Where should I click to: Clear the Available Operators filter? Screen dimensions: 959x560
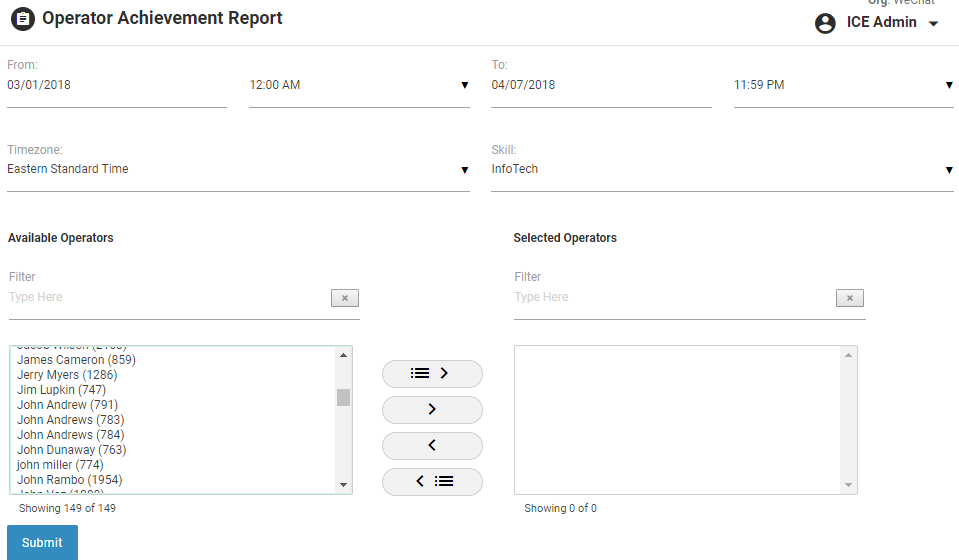point(345,298)
